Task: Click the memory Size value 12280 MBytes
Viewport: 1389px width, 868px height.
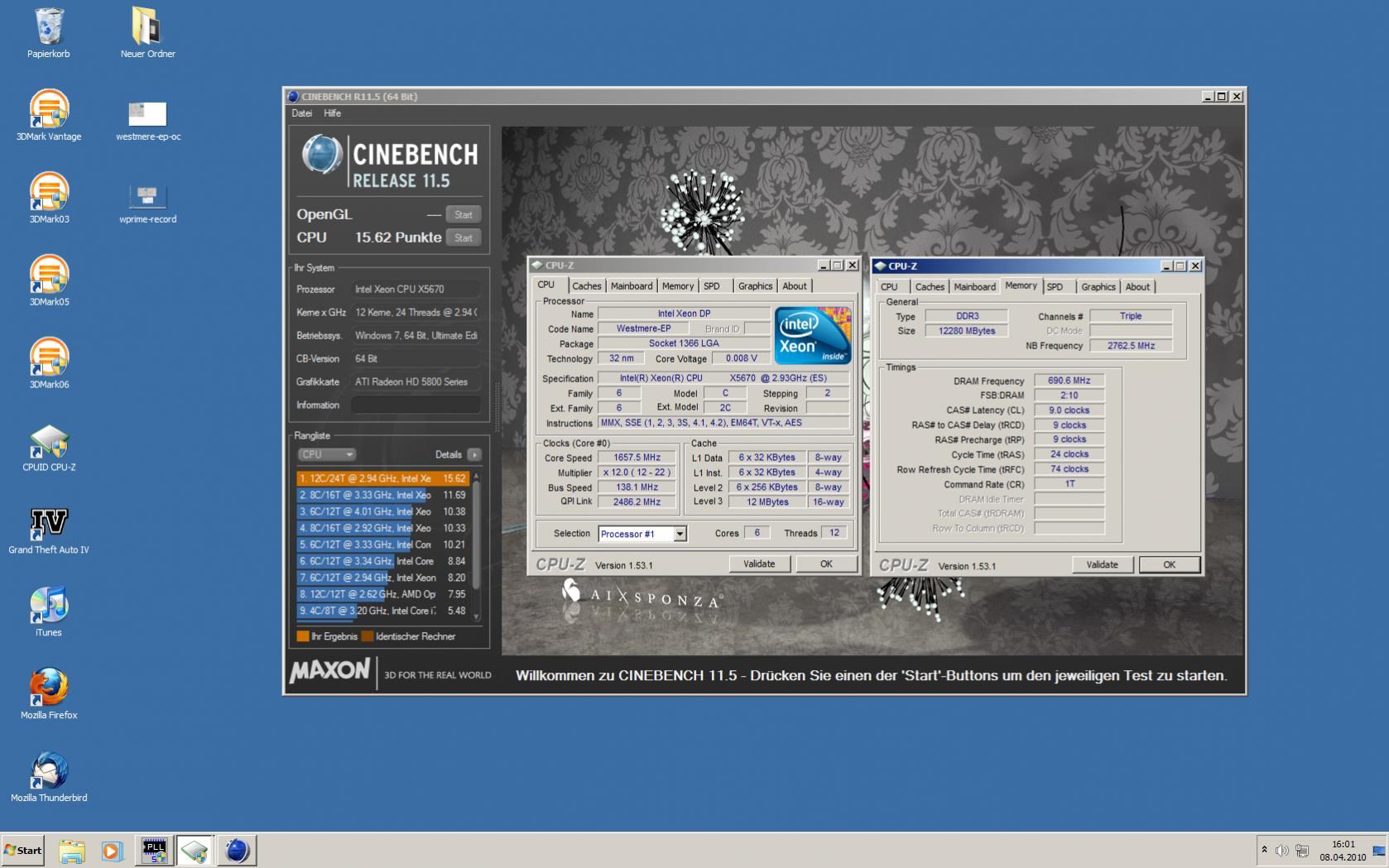Action: pos(967,331)
